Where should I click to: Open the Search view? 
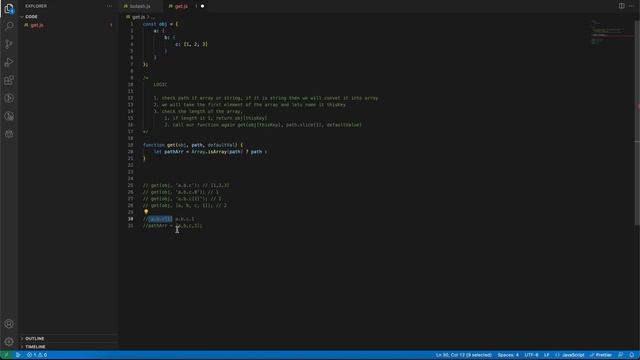click(x=9, y=26)
